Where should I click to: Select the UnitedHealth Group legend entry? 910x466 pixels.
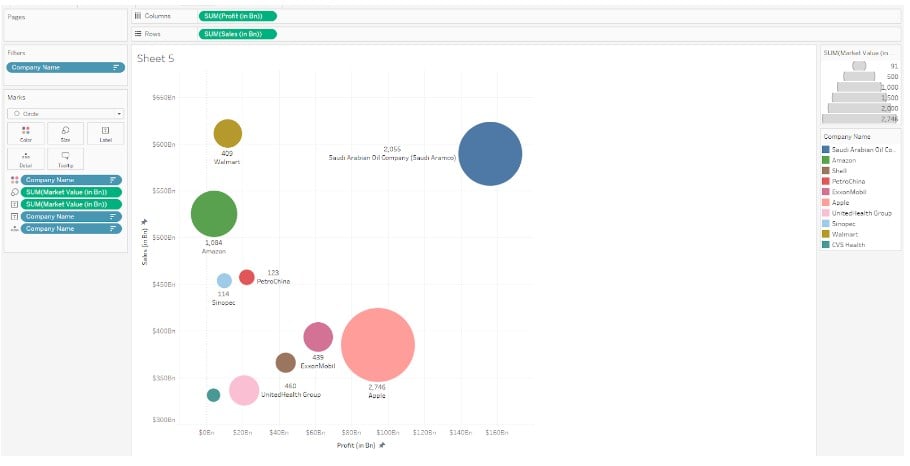(857, 213)
